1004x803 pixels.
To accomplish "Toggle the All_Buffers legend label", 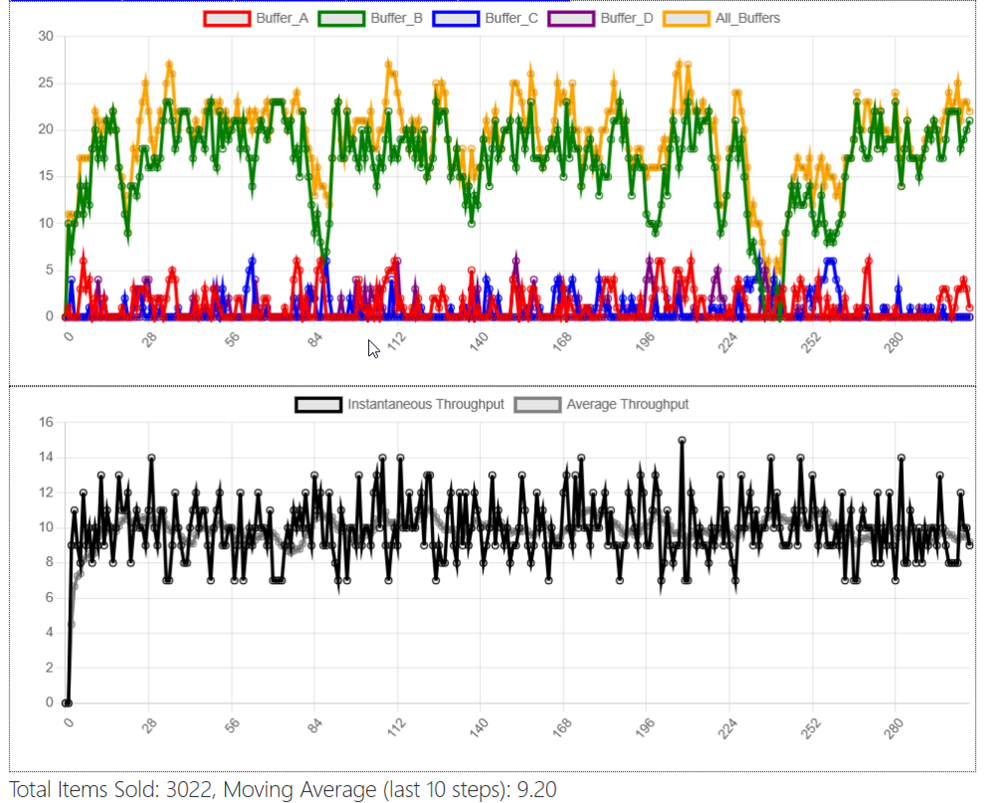I will pos(748,19).
